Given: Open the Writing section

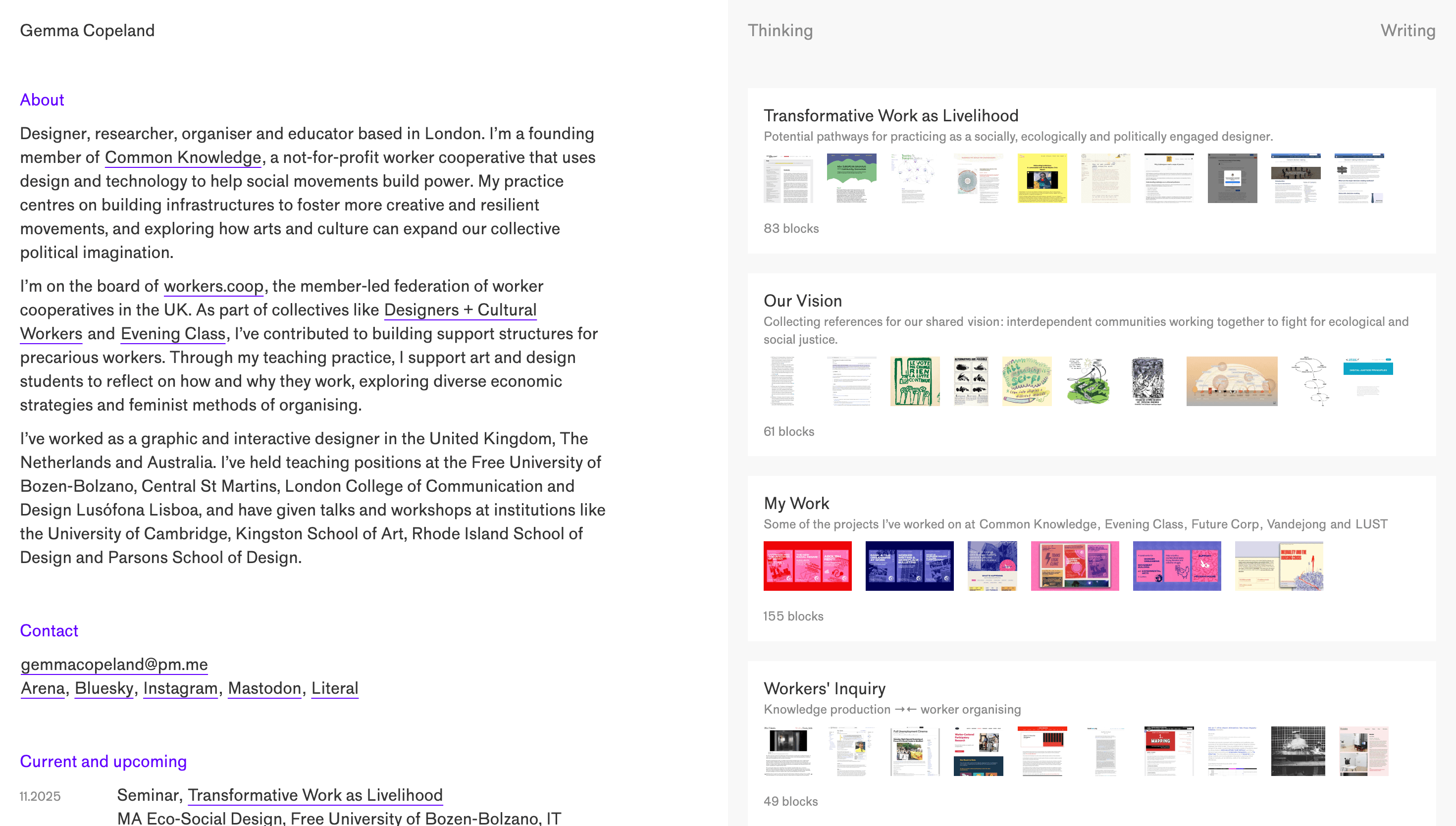Looking at the screenshot, I should click(x=1408, y=30).
